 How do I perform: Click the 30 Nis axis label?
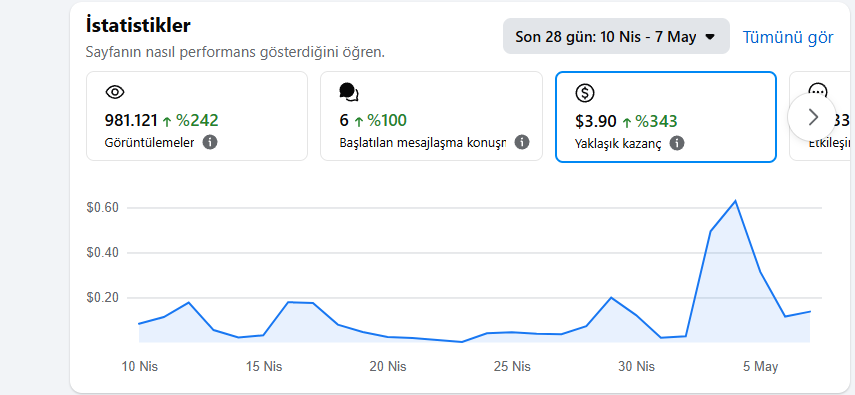[x=636, y=367]
